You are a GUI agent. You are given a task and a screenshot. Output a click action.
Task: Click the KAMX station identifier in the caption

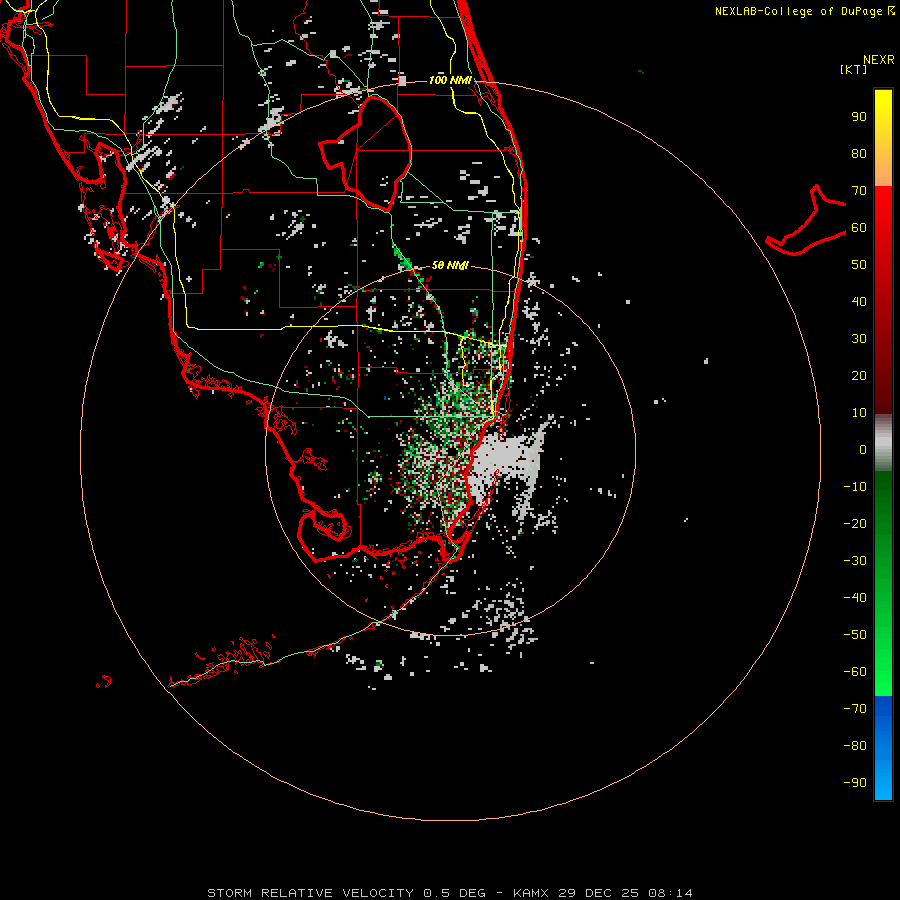pyautogui.click(x=531, y=893)
